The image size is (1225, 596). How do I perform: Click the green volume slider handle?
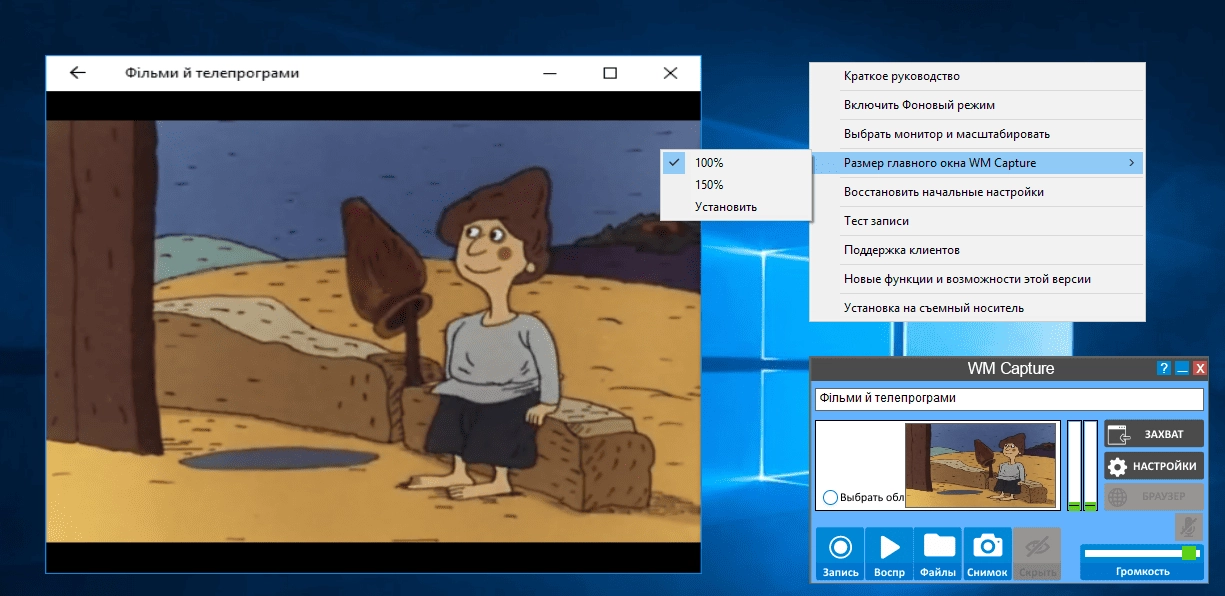click(1189, 553)
